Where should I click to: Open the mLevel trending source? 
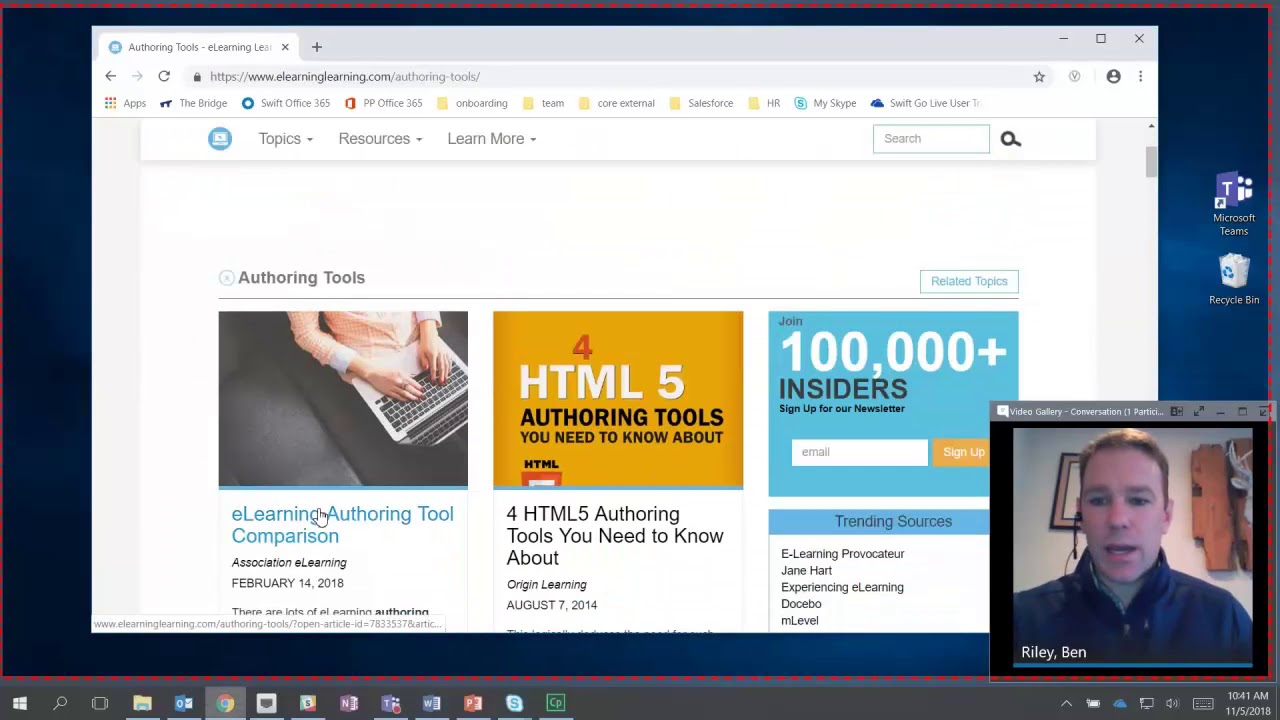click(799, 621)
